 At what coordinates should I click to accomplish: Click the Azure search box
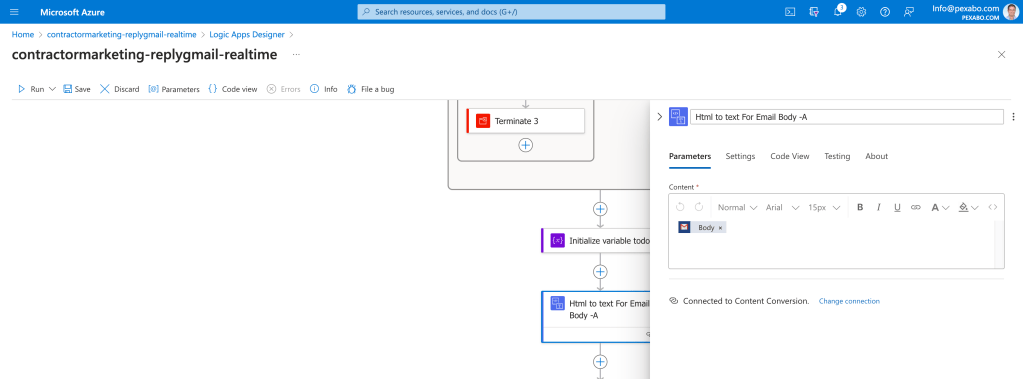(x=512, y=12)
